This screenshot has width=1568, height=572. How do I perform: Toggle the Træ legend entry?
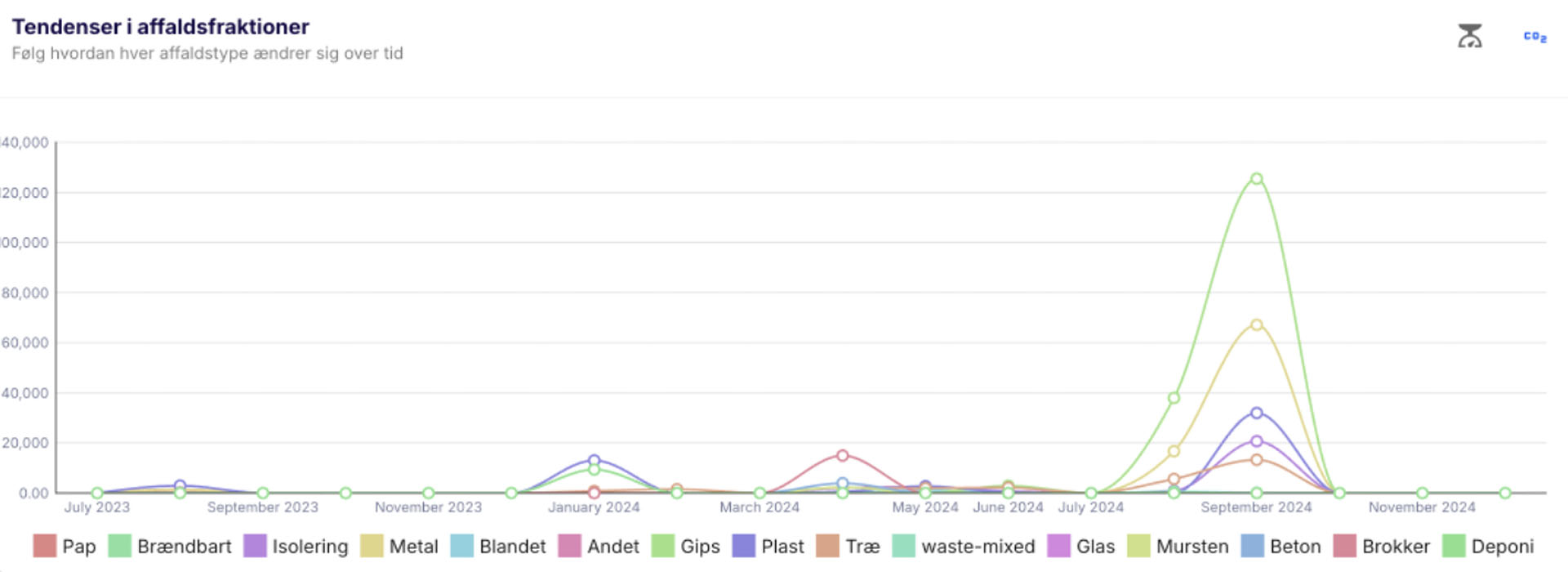point(849,546)
